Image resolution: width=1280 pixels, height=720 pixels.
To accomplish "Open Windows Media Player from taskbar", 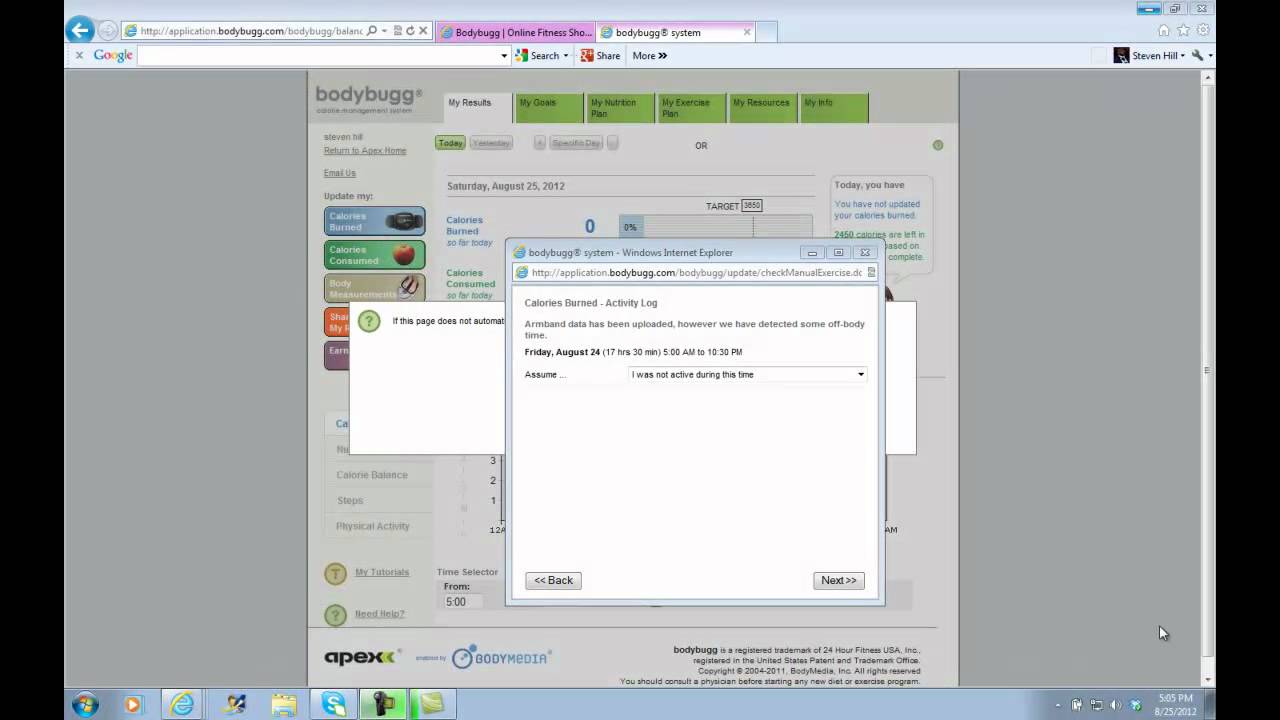I will point(133,704).
